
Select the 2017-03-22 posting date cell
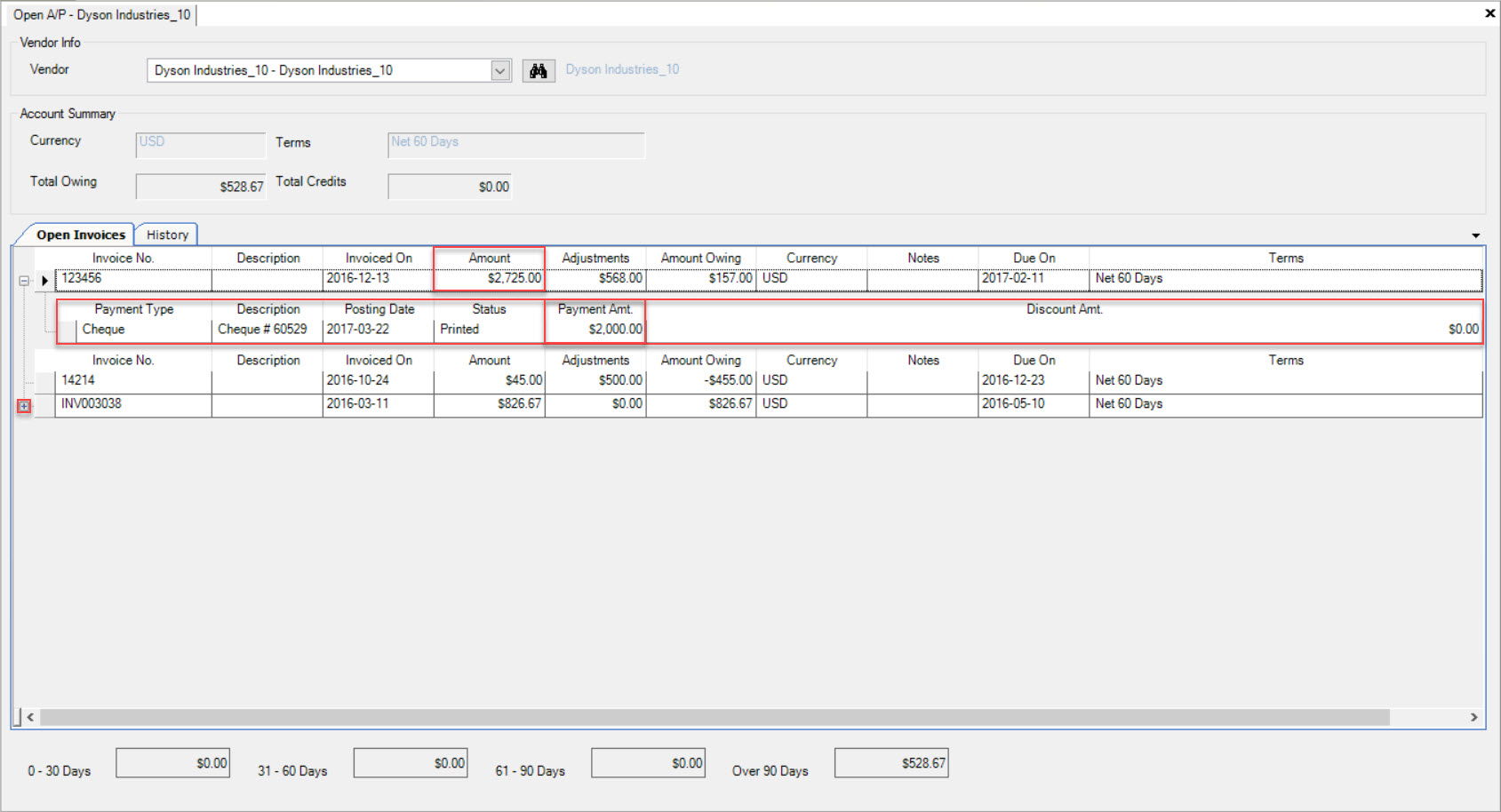(x=379, y=330)
